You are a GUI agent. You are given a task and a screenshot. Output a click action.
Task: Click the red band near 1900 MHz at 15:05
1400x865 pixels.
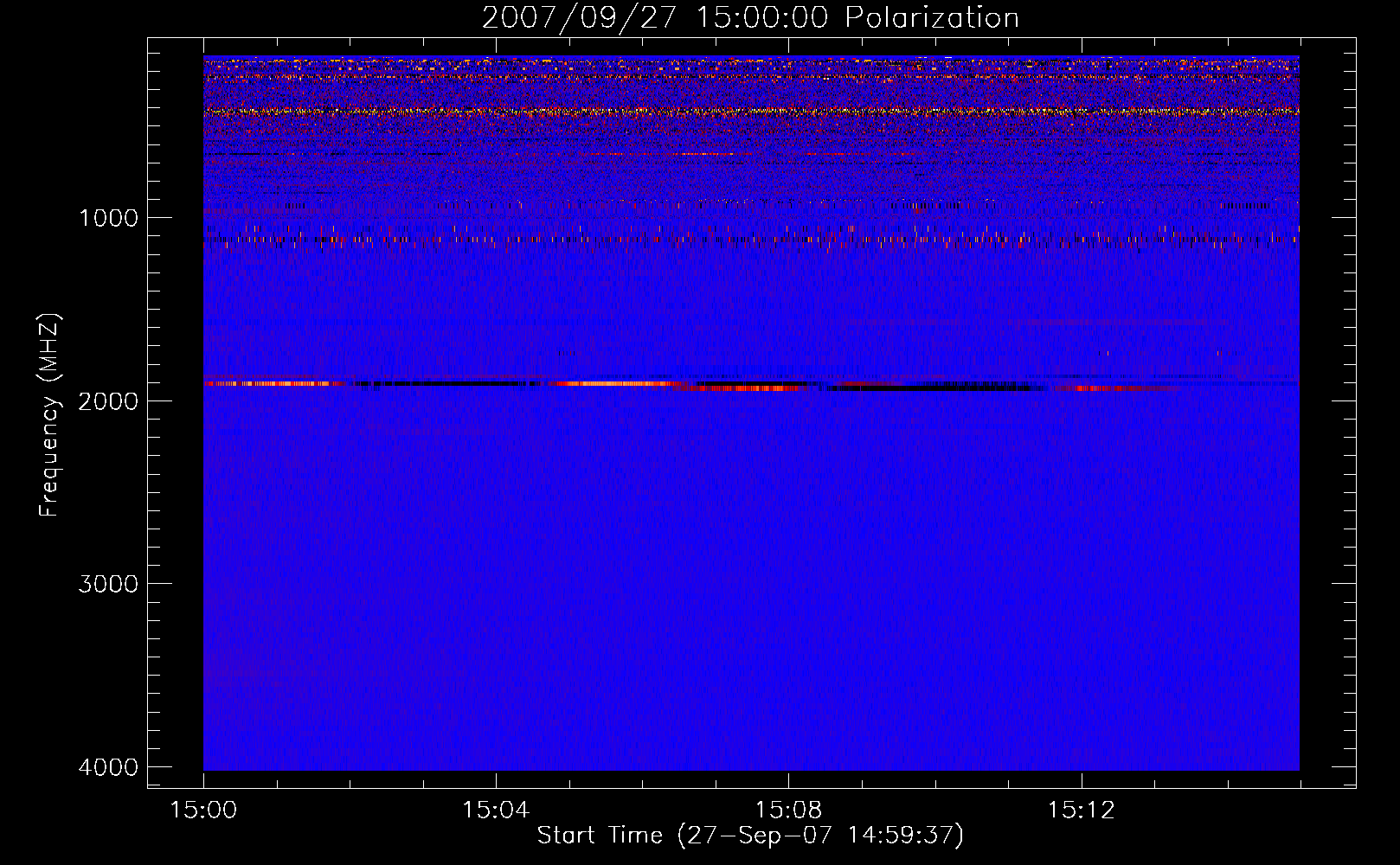coord(619,383)
